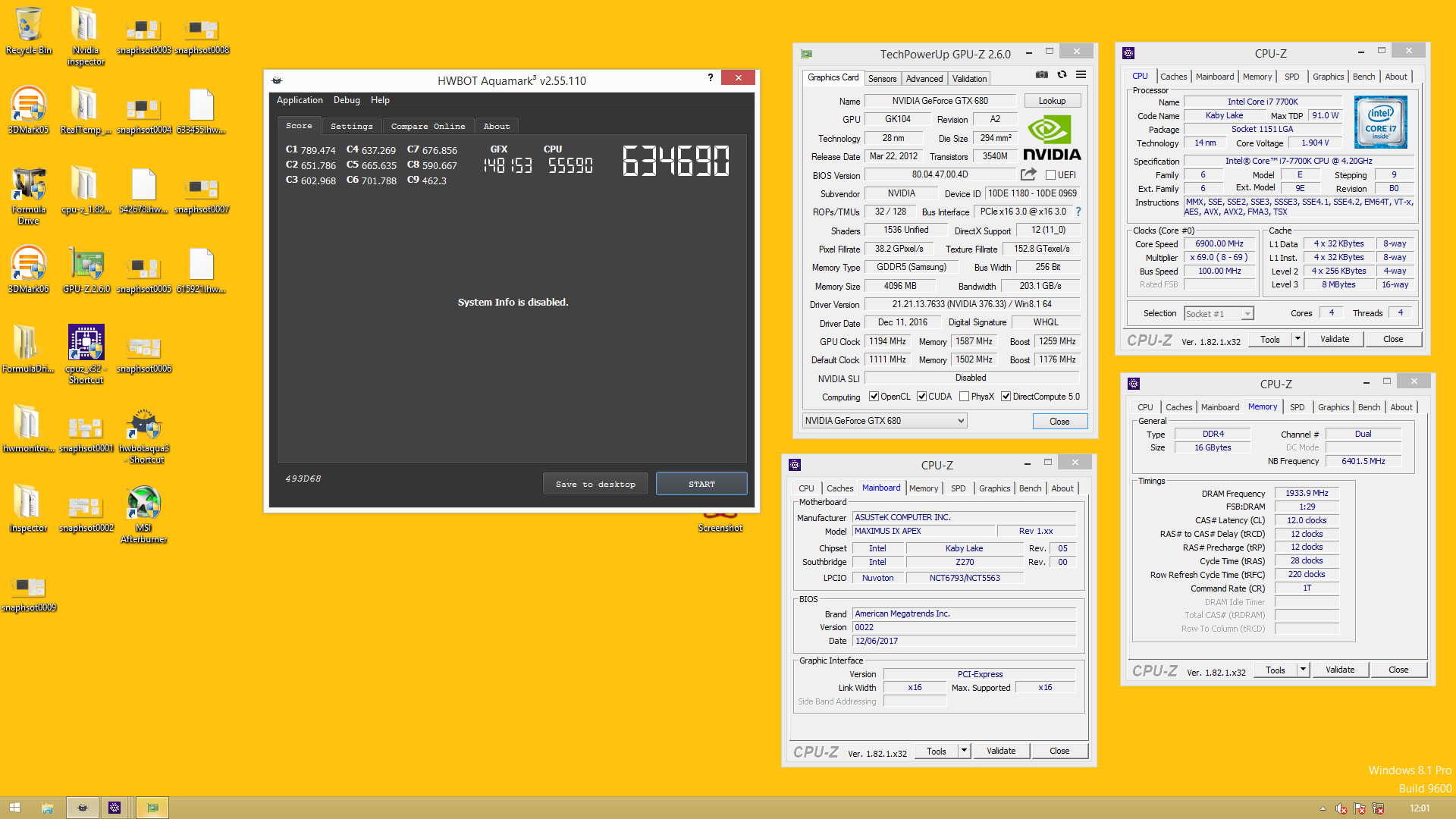
Task: Click the total score 634690 display
Action: click(676, 161)
